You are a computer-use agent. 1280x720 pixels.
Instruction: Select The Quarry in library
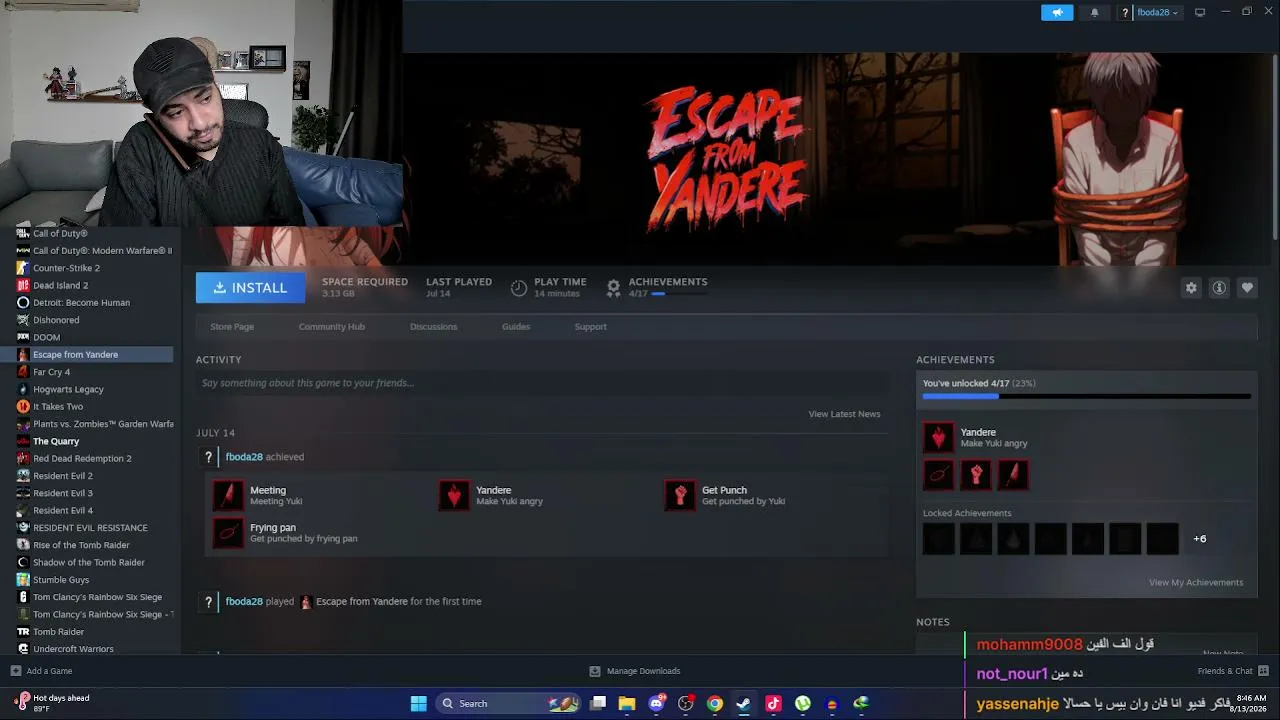point(56,441)
